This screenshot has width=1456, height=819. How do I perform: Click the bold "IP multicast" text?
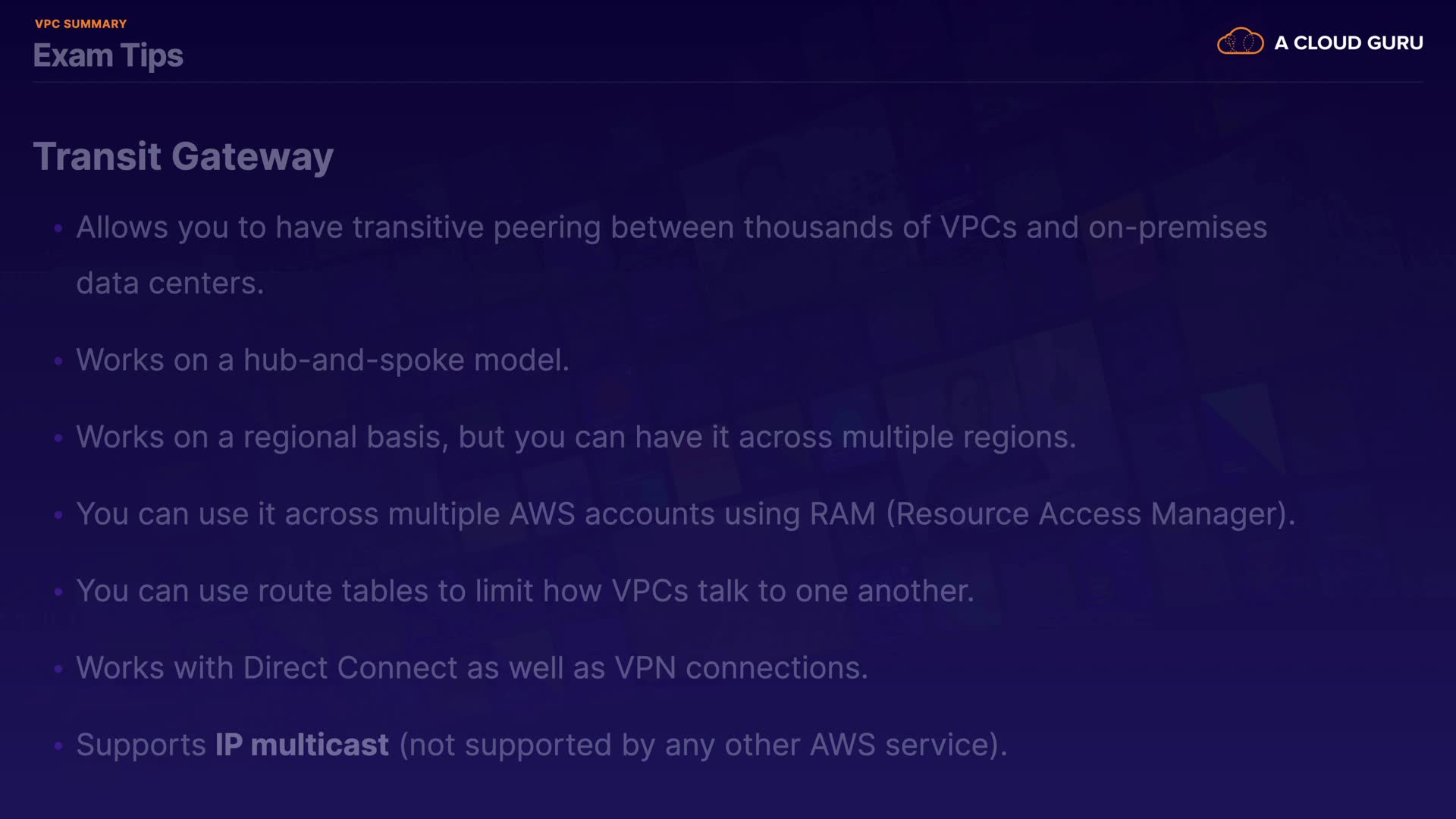(x=302, y=745)
